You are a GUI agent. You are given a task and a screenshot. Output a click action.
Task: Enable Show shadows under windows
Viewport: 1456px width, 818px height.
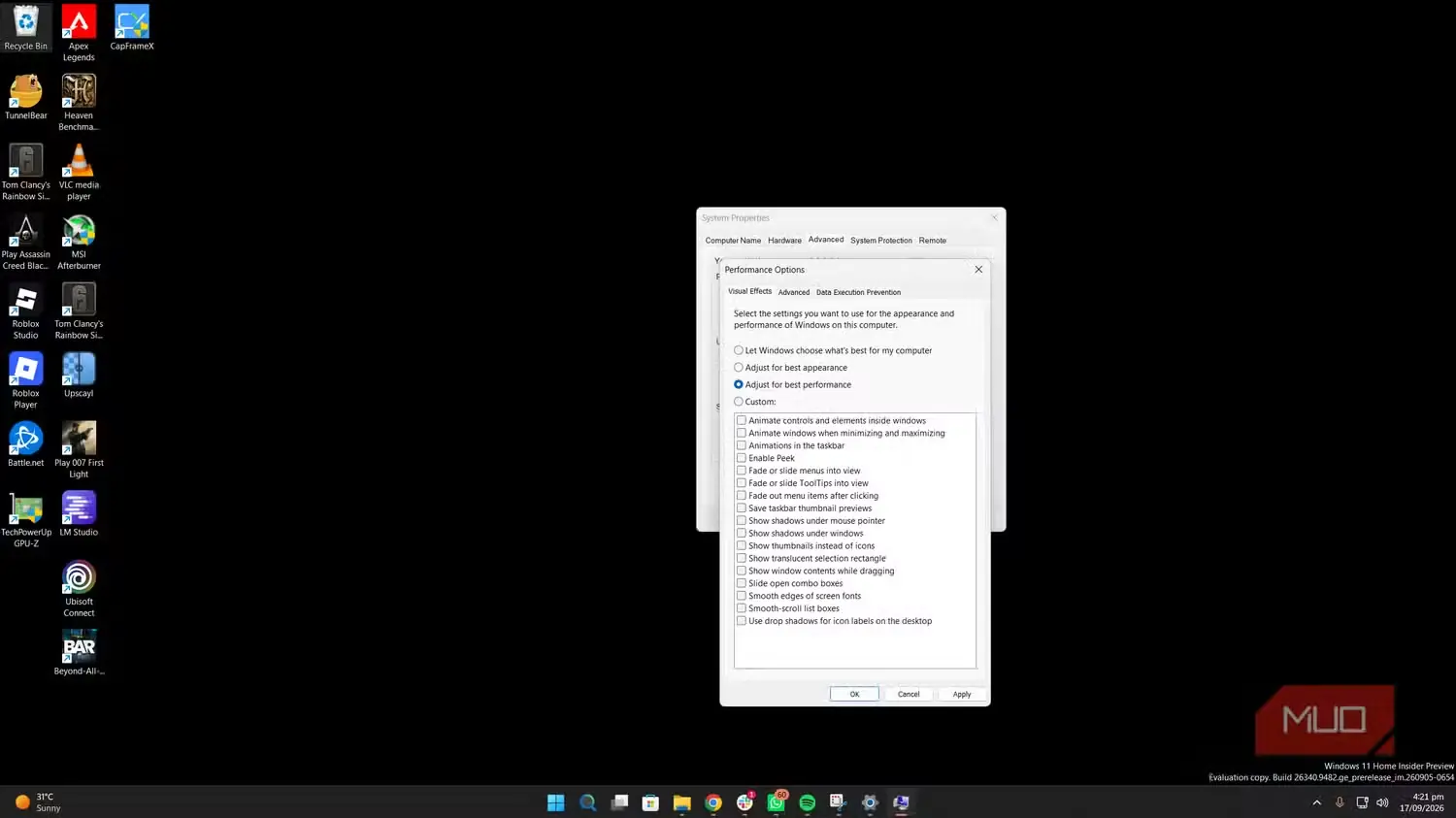tap(742, 534)
